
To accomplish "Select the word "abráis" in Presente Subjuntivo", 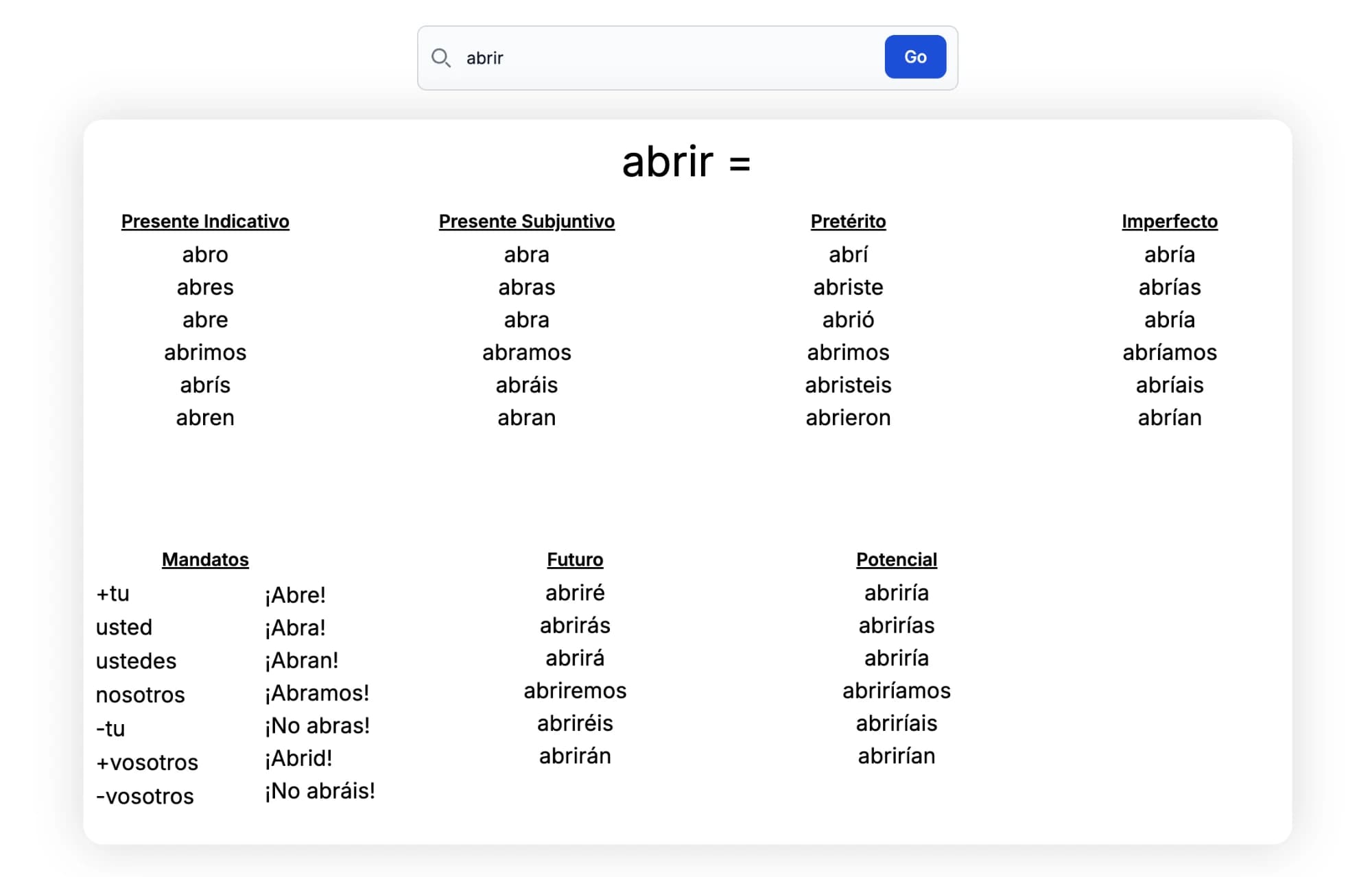I will click(527, 385).
